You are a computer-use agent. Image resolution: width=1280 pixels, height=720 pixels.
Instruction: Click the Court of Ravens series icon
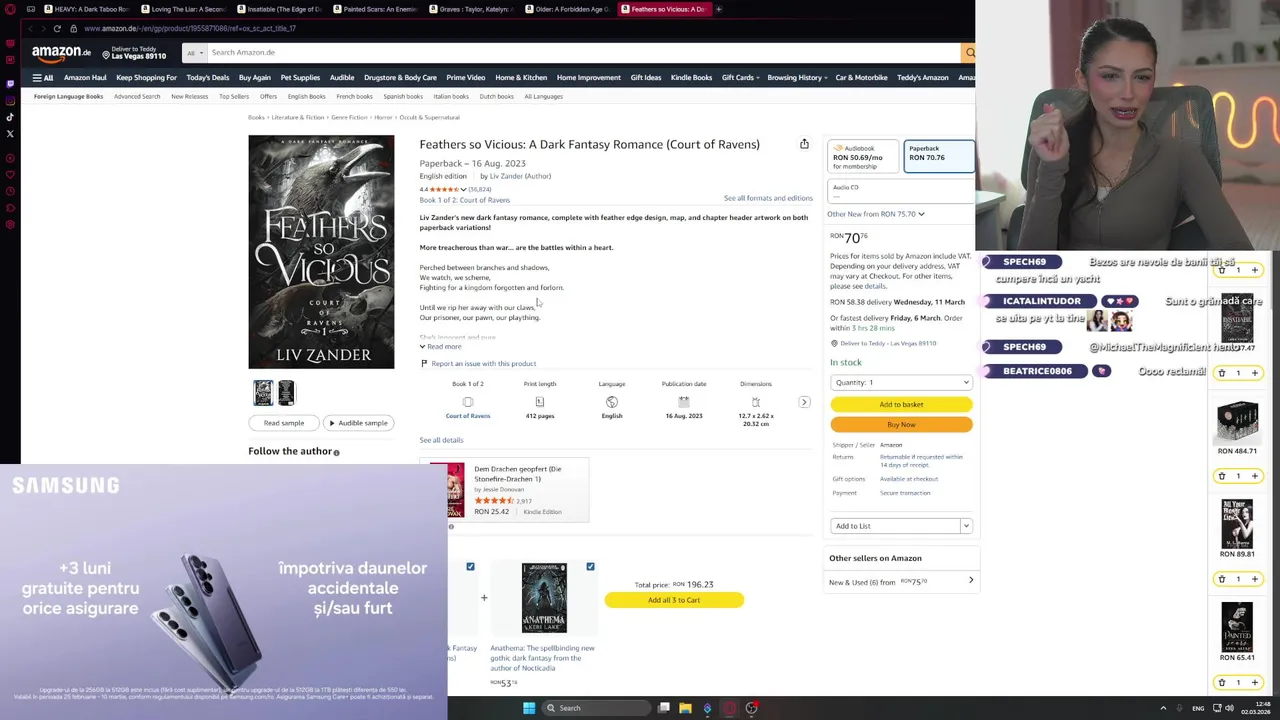pos(467,402)
